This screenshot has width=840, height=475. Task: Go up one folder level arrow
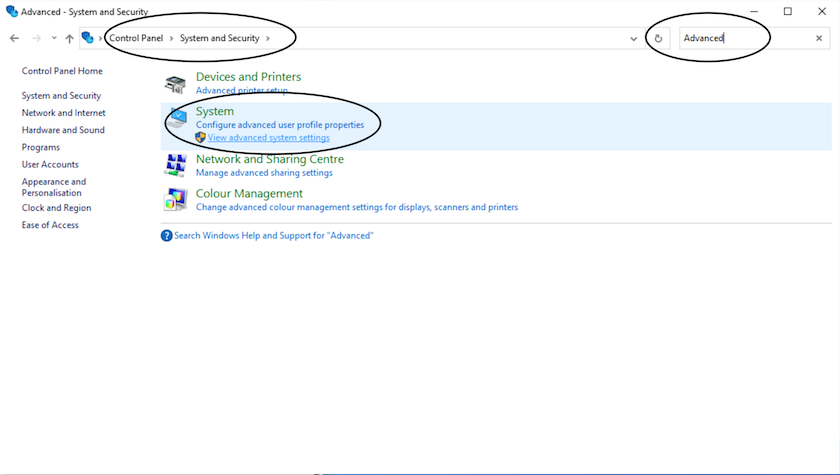69,38
